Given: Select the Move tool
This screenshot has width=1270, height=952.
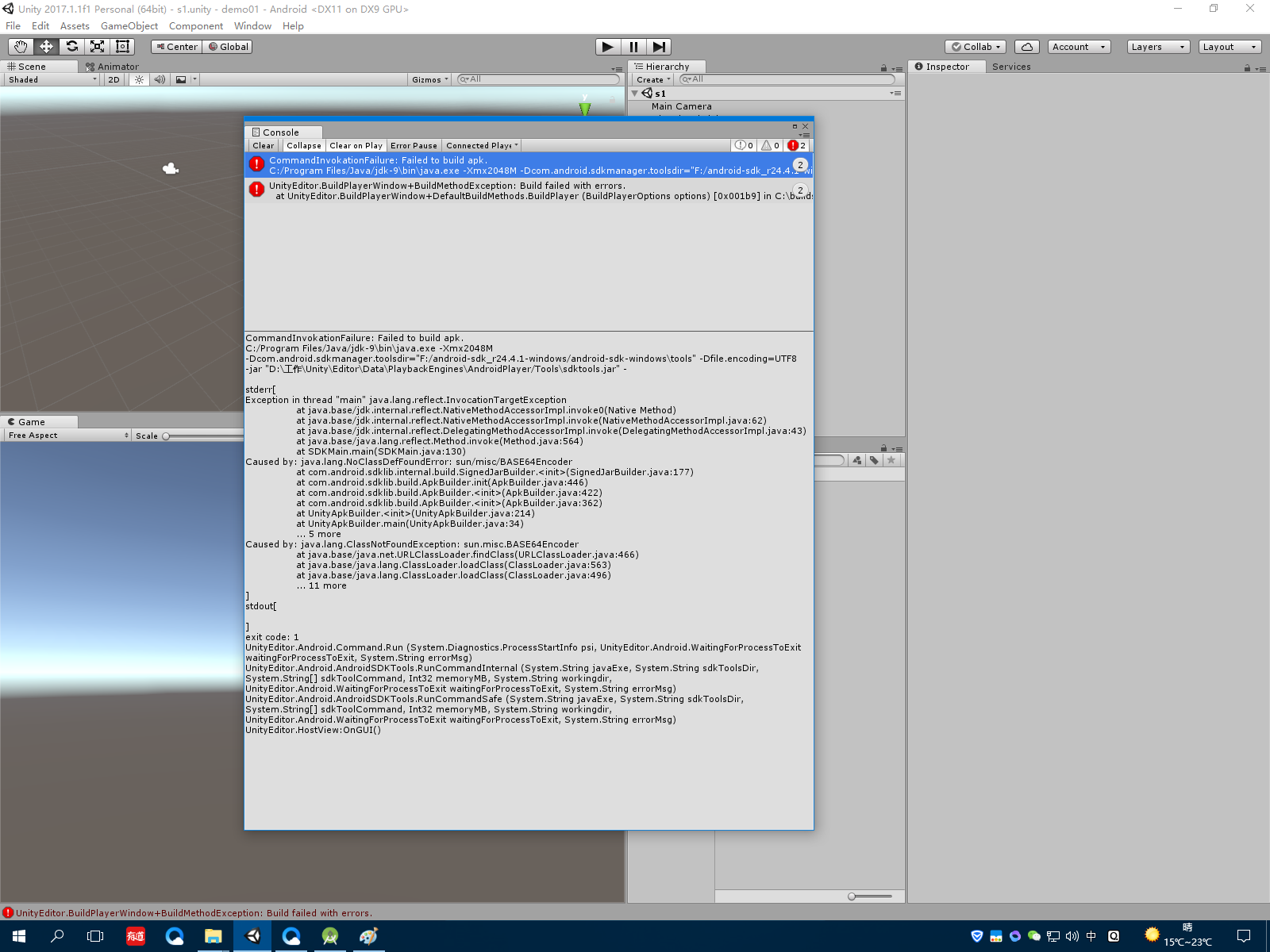Looking at the screenshot, I should click(x=46, y=47).
